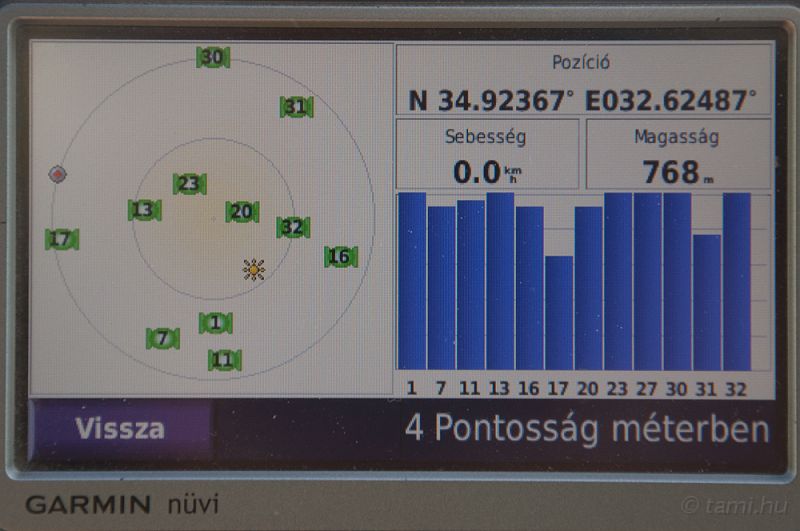The height and width of the screenshot is (531, 800).
Task: Tap satellite 17 marker at left edge
Action: (x=61, y=240)
